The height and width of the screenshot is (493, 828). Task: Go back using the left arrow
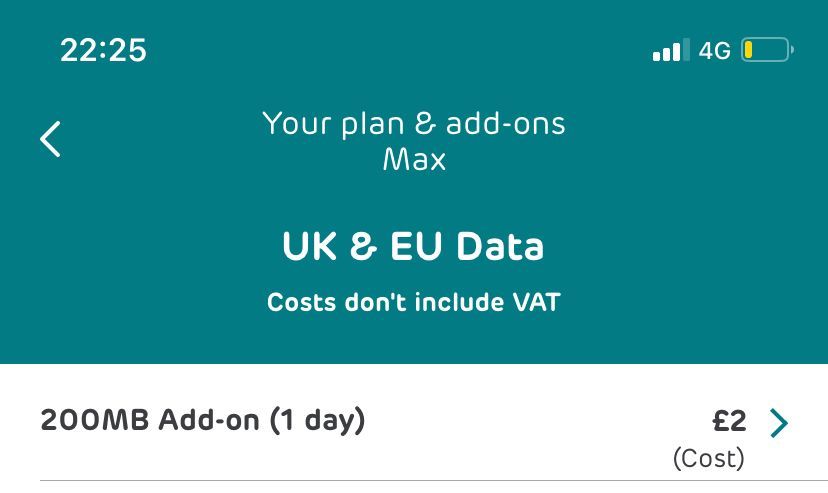[50, 139]
